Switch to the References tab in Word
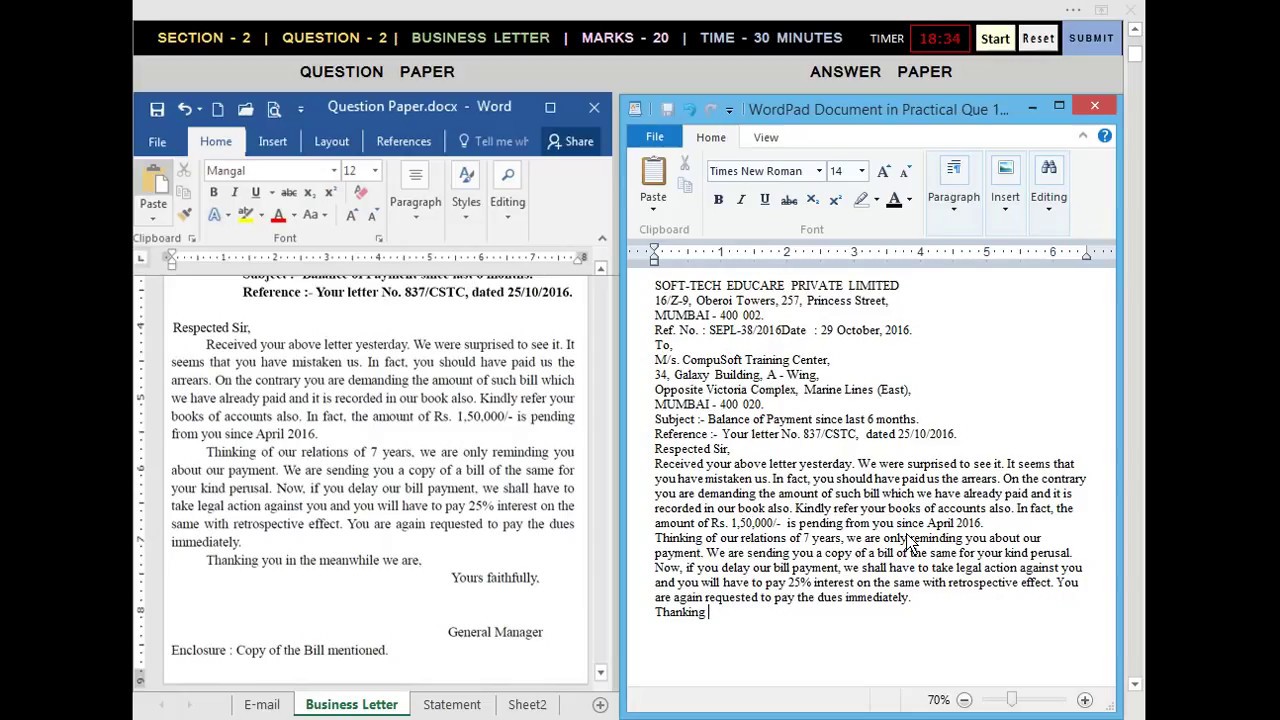The image size is (1280, 720). coord(404,142)
